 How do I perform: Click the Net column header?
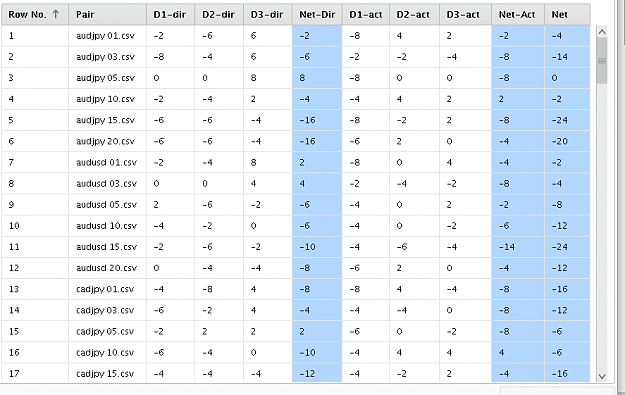567,14
